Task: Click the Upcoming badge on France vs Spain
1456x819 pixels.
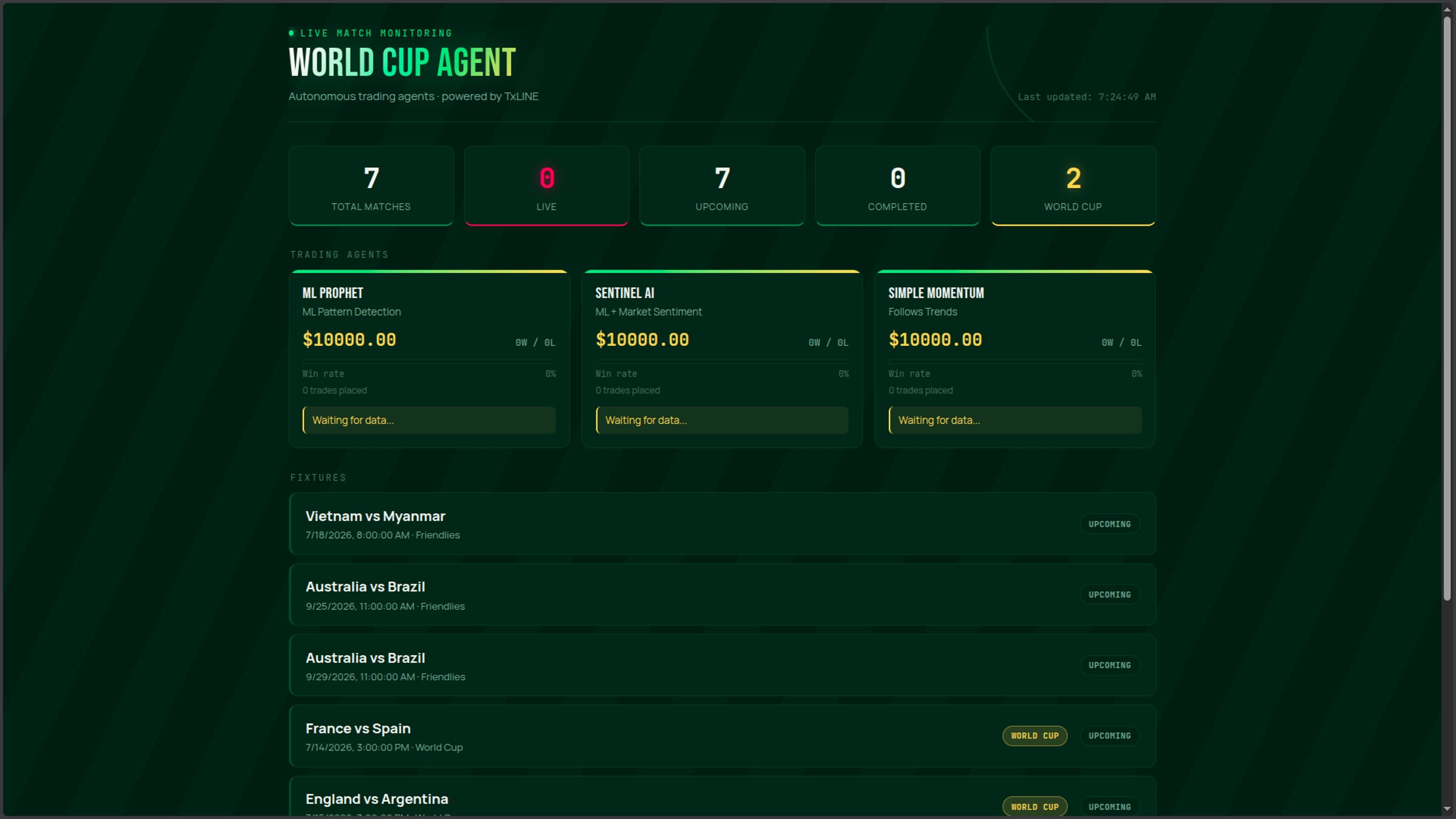Action: click(1110, 736)
